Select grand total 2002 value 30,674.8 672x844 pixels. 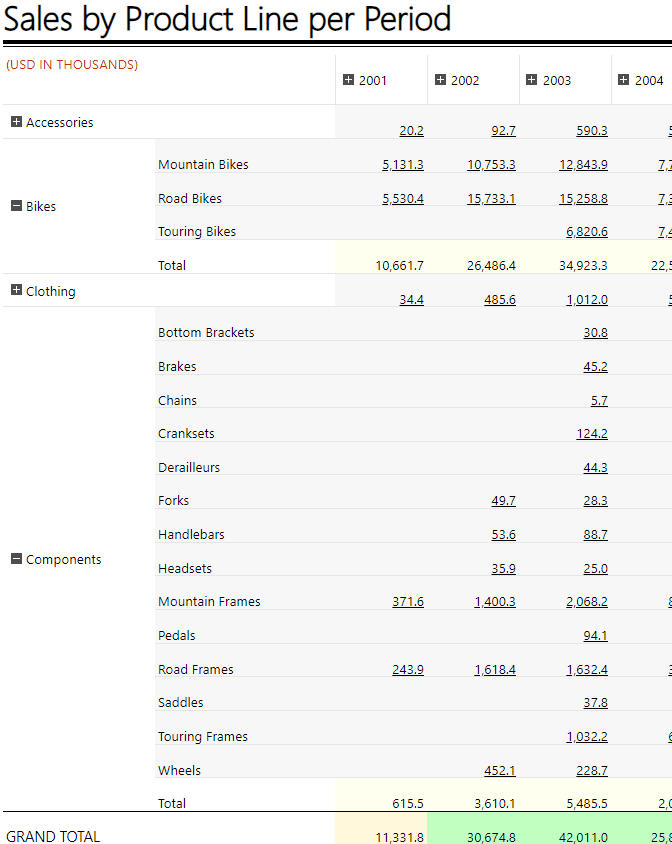point(491,838)
